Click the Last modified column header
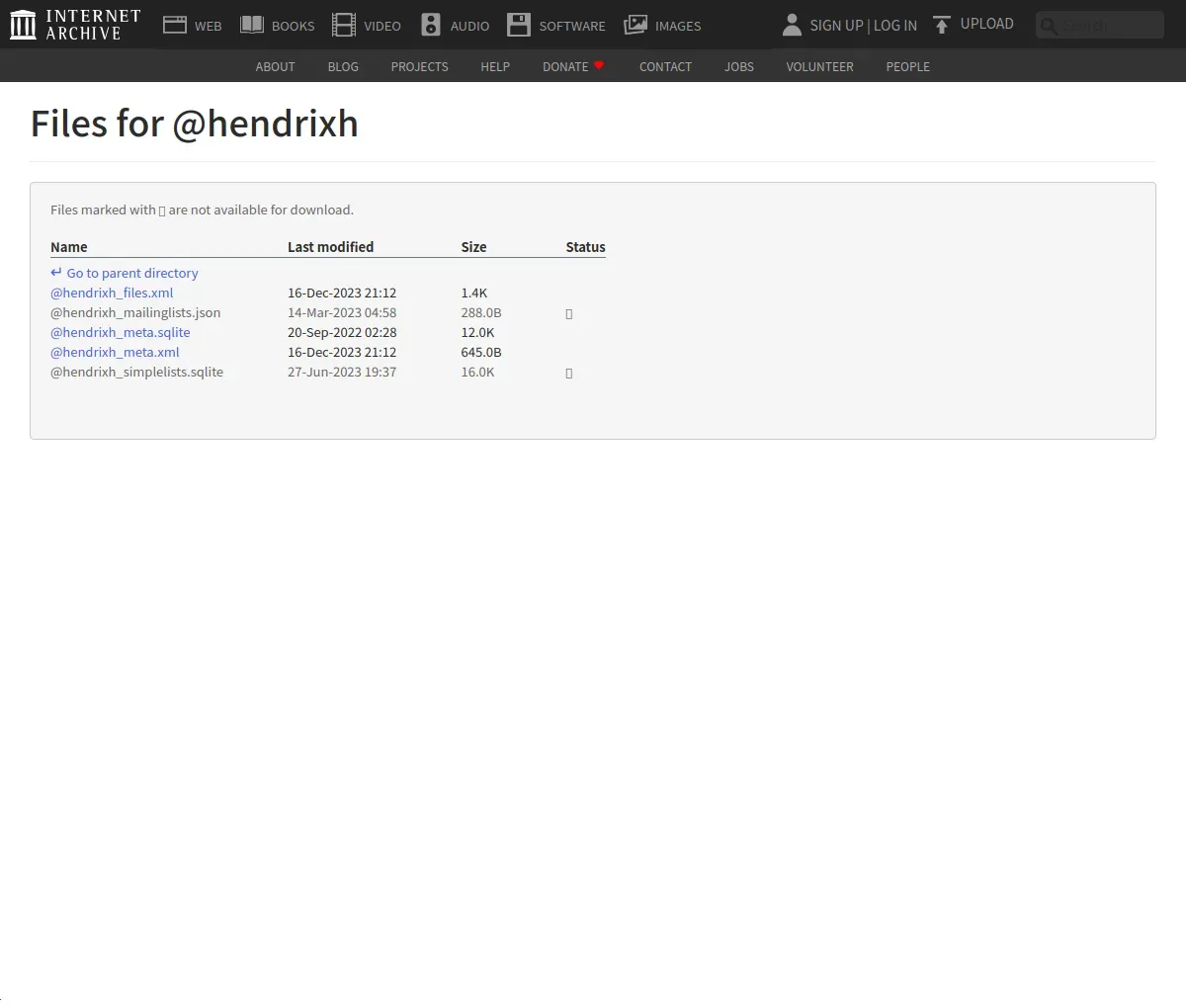 (x=330, y=247)
